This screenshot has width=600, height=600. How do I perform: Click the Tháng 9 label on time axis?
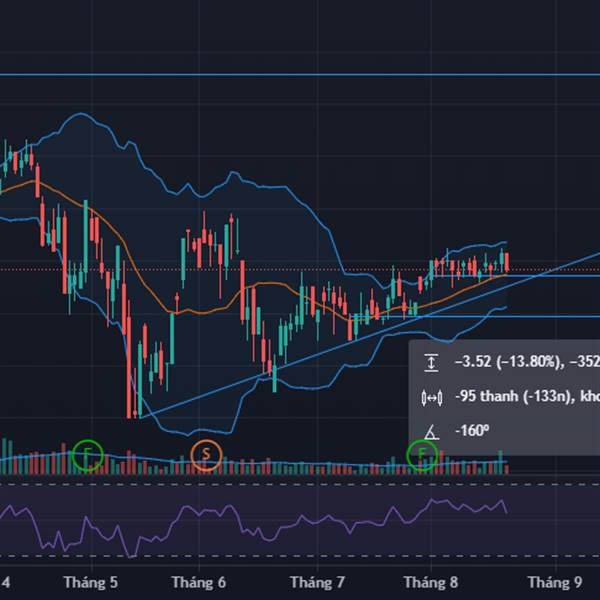(555, 583)
